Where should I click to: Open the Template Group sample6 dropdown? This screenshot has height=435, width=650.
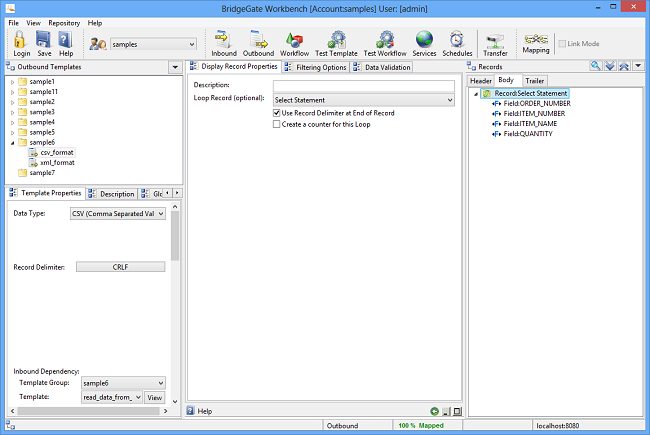(161, 383)
